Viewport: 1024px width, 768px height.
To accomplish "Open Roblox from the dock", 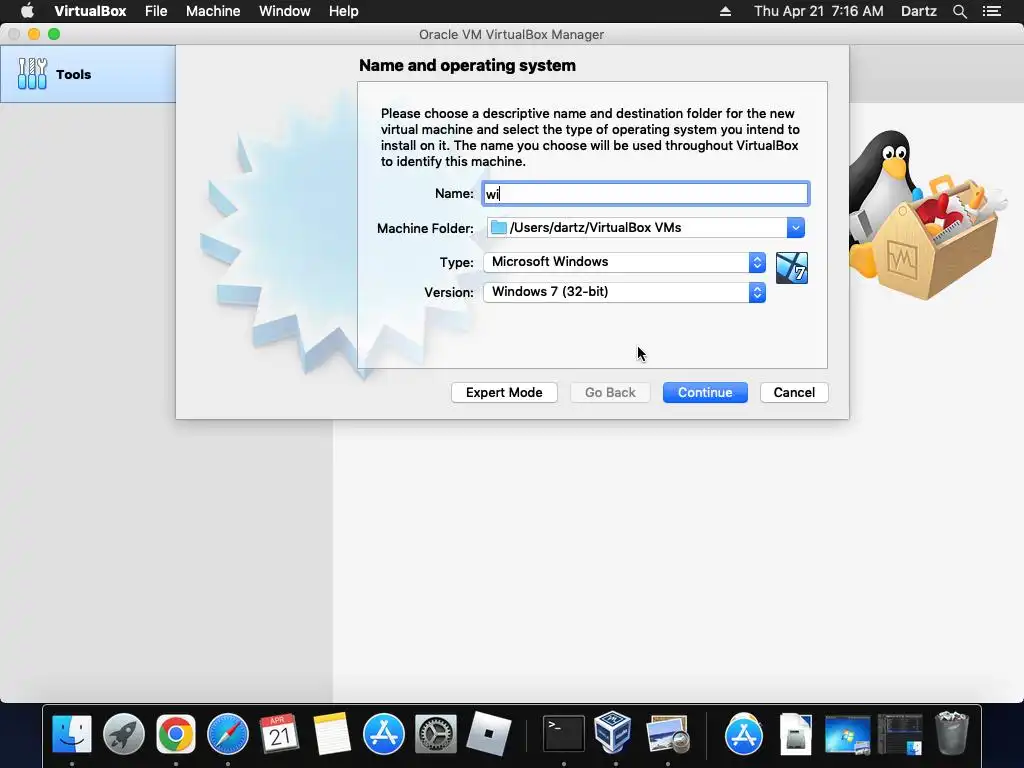I will [x=488, y=734].
